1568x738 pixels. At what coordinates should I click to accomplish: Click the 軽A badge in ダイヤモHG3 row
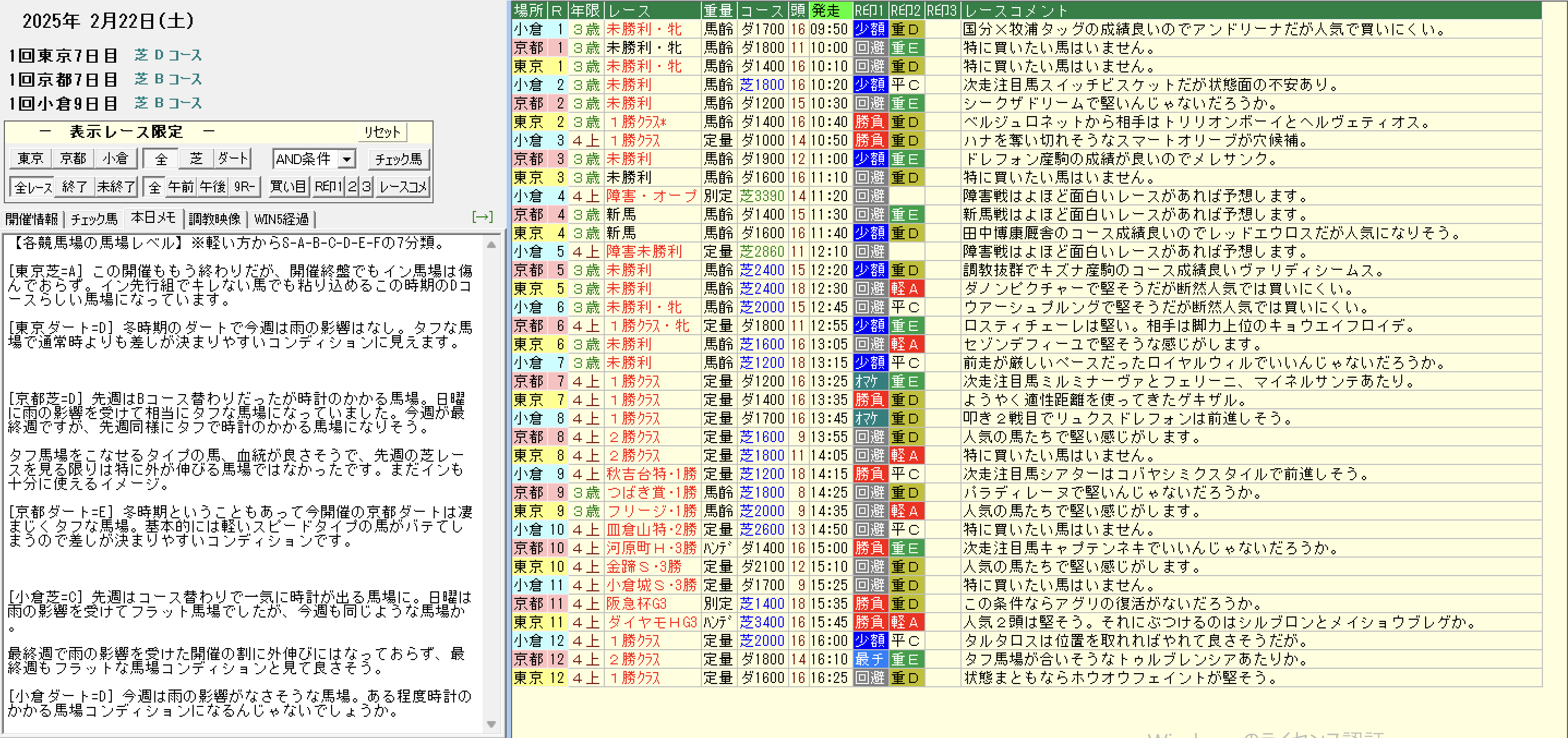tap(906, 622)
